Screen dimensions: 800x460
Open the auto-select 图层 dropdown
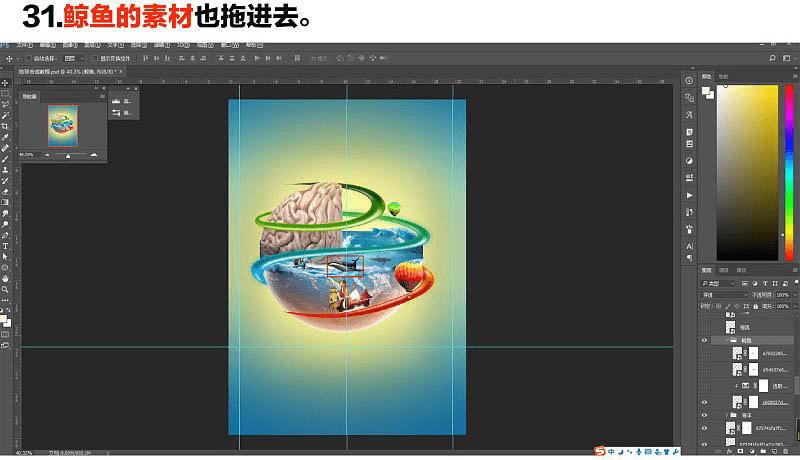pyautogui.click(x=74, y=59)
